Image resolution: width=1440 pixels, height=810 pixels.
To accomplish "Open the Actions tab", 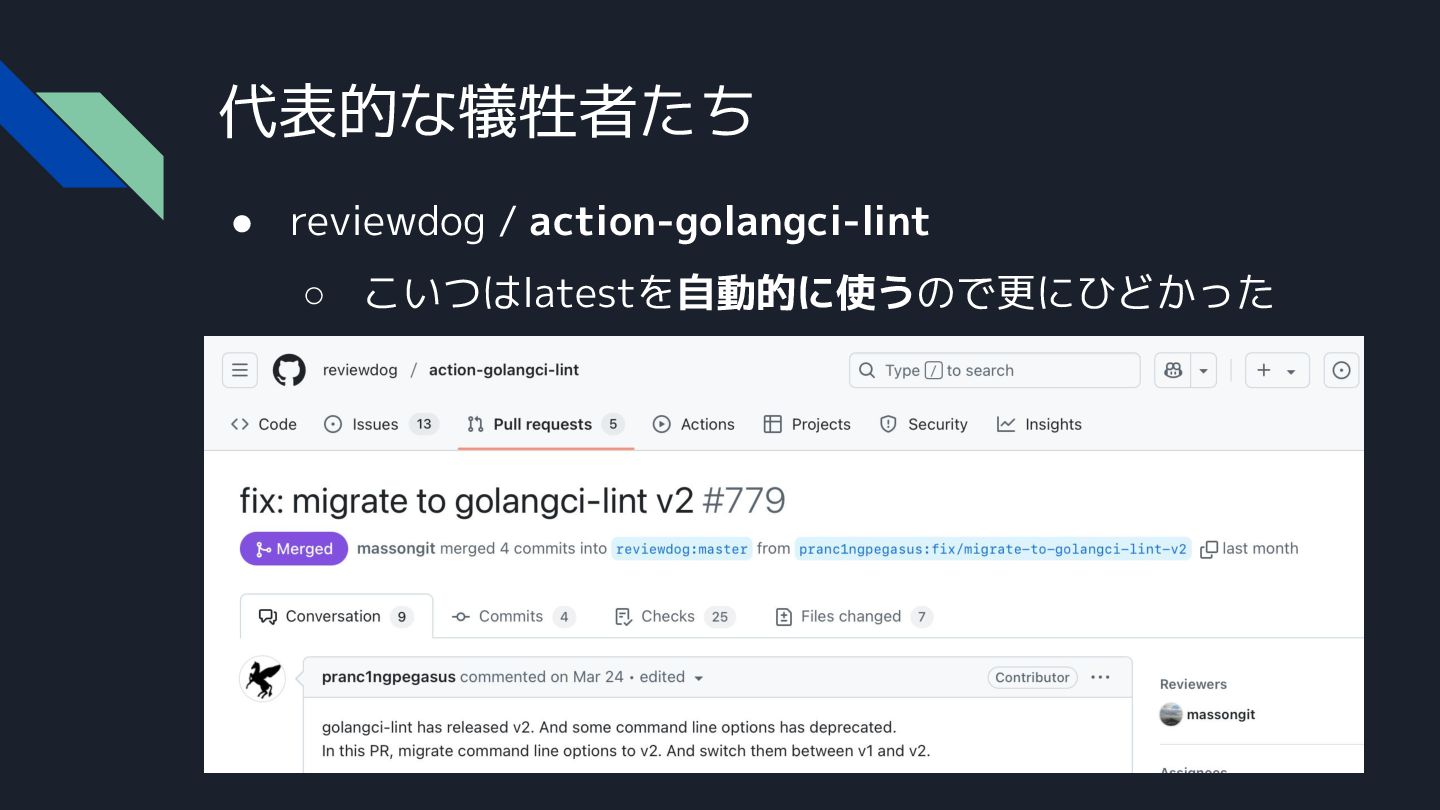I will click(693, 424).
